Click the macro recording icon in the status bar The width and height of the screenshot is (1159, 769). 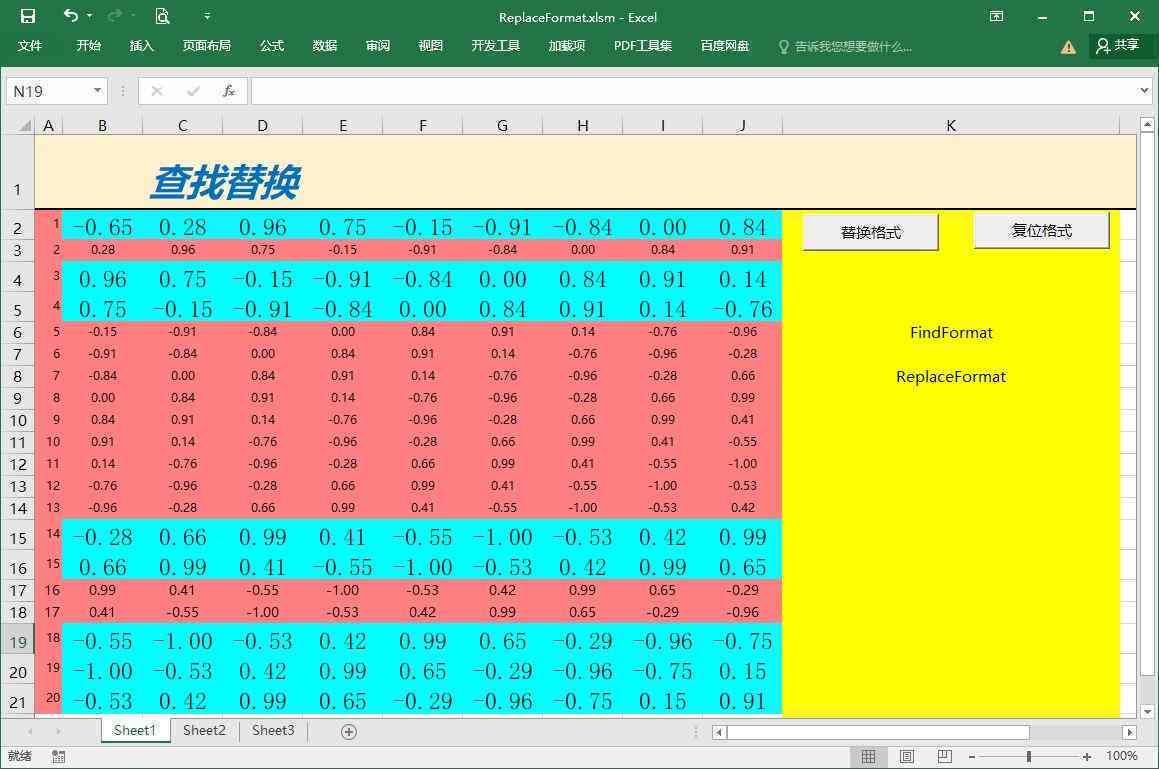click(x=58, y=756)
